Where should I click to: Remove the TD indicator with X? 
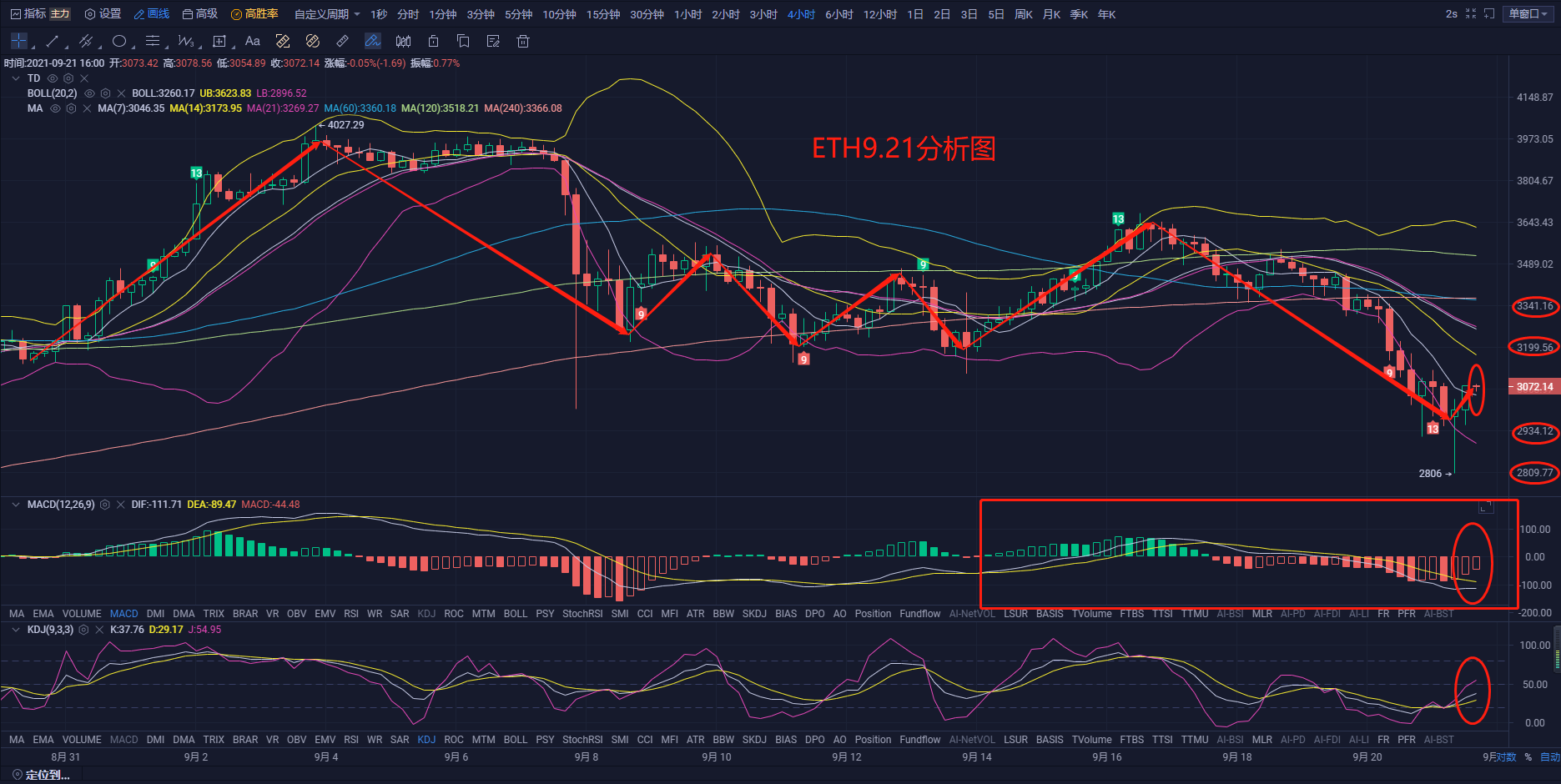[84, 78]
